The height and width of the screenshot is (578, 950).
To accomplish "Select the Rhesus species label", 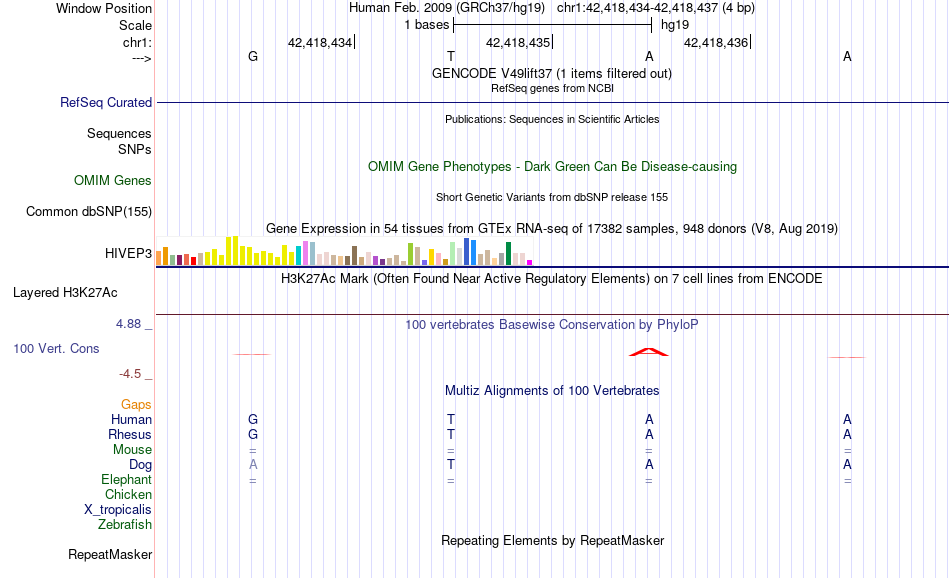I will (129, 434).
